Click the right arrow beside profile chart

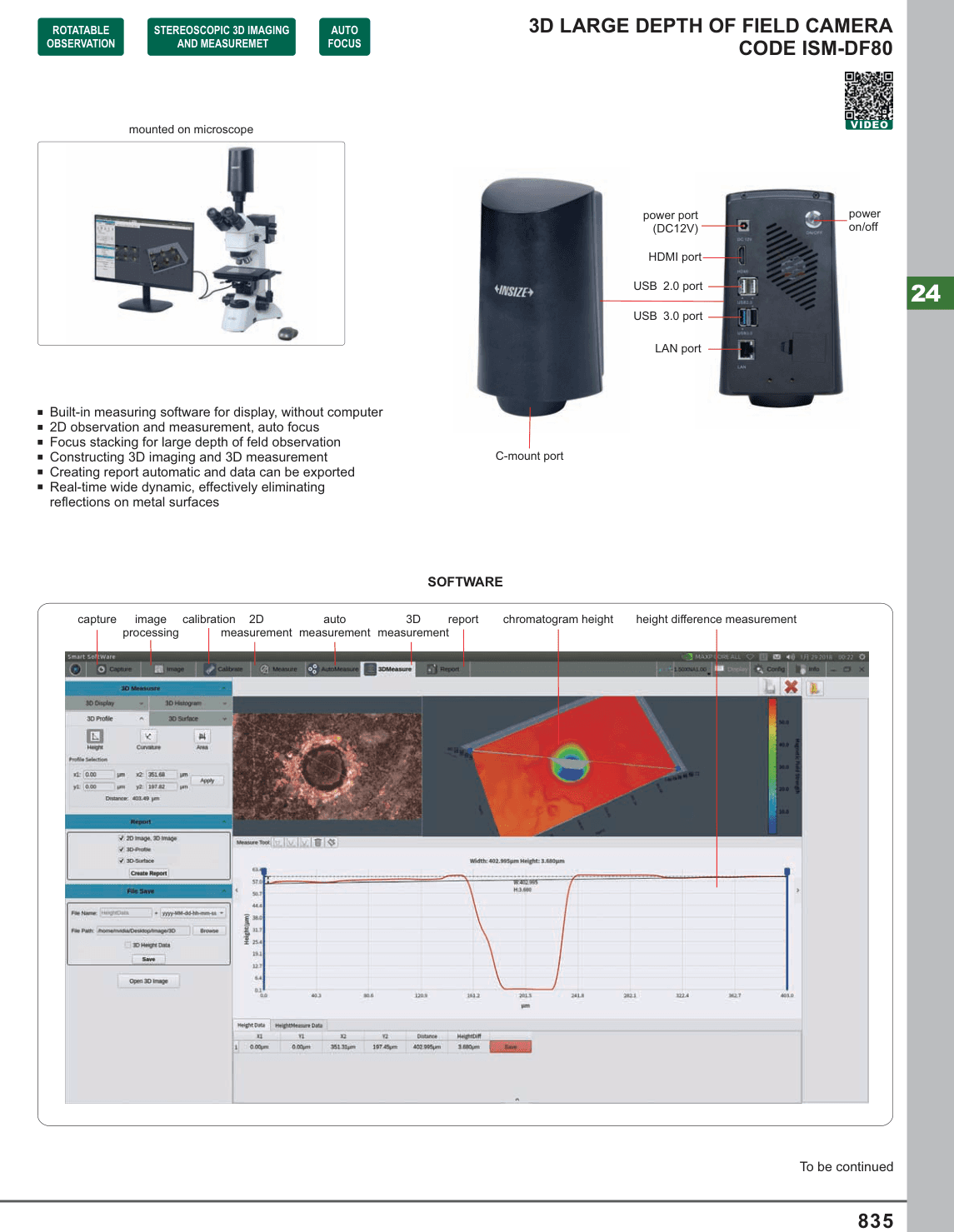(797, 890)
